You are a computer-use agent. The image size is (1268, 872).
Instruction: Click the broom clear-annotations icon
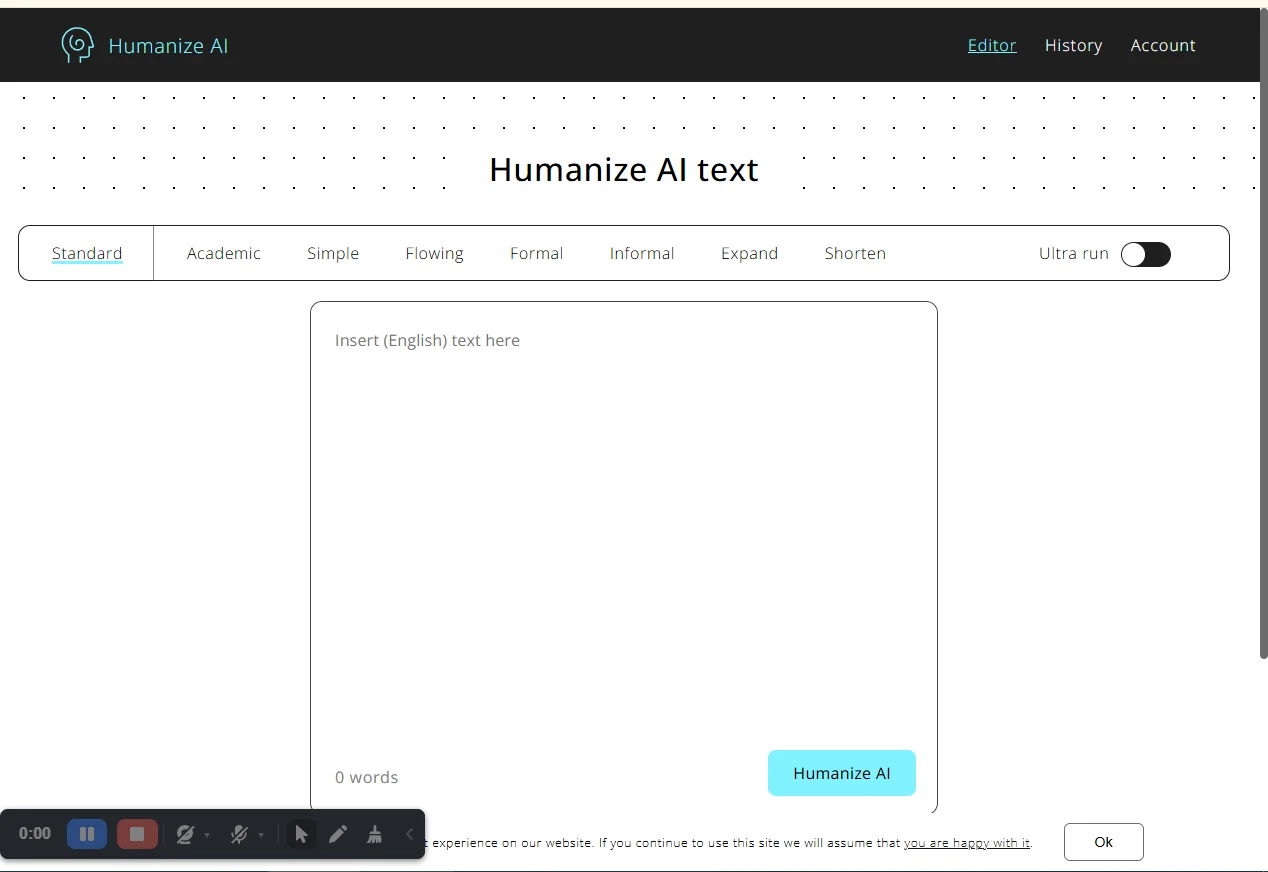pyautogui.click(x=374, y=834)
